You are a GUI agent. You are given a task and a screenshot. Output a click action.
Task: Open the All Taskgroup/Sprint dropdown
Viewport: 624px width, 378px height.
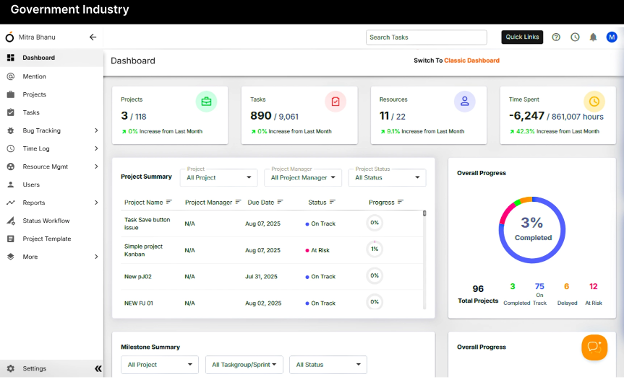(244, 364)
